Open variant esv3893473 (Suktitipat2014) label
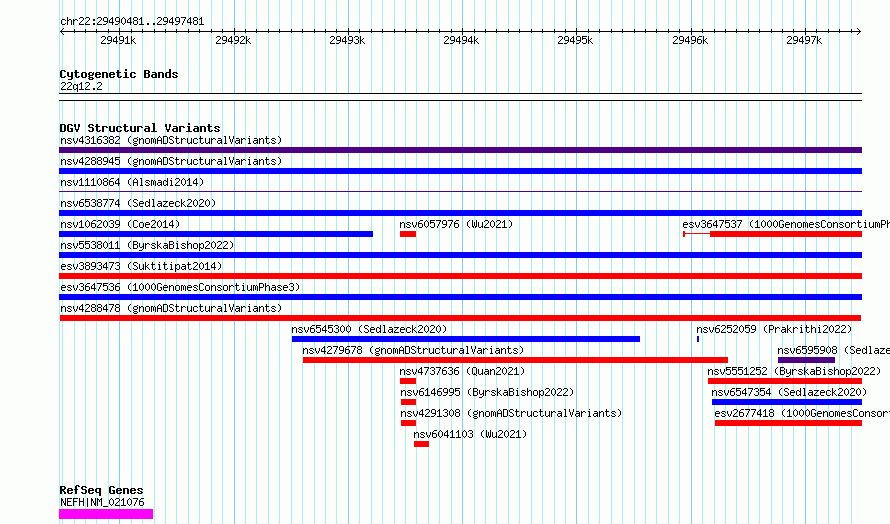The height and width of the screenshot is (524, 890). (x=141, y=266)
